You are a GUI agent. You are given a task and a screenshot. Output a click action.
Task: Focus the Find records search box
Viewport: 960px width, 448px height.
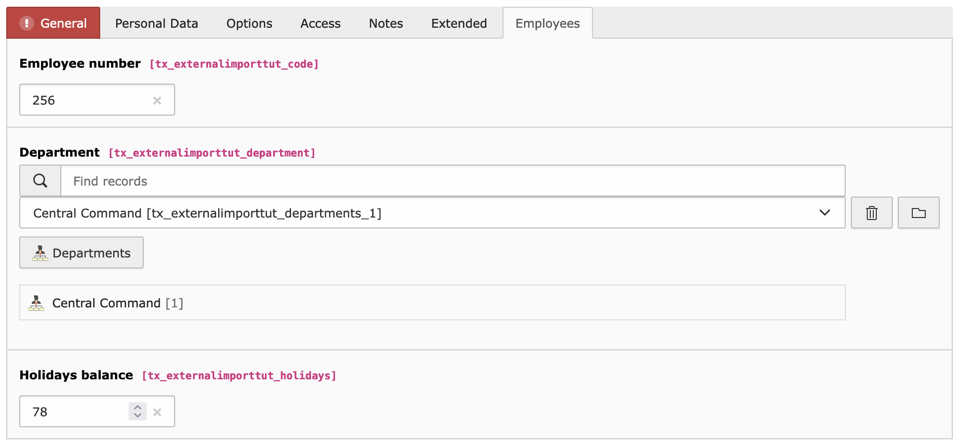click(452, 181)
